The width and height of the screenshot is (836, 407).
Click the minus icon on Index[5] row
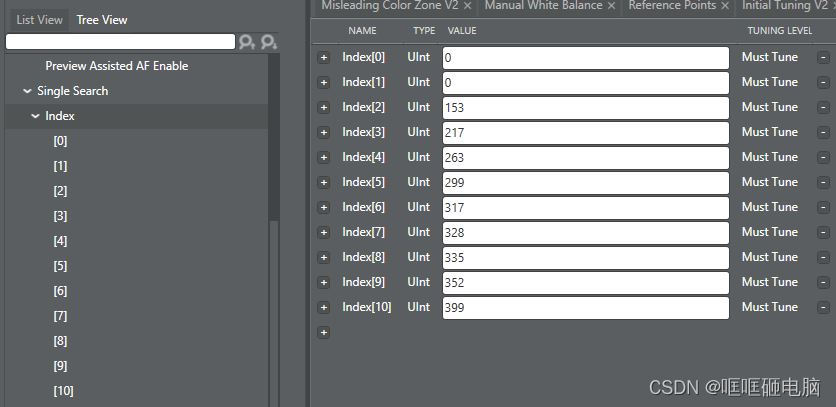coord(823,183)
